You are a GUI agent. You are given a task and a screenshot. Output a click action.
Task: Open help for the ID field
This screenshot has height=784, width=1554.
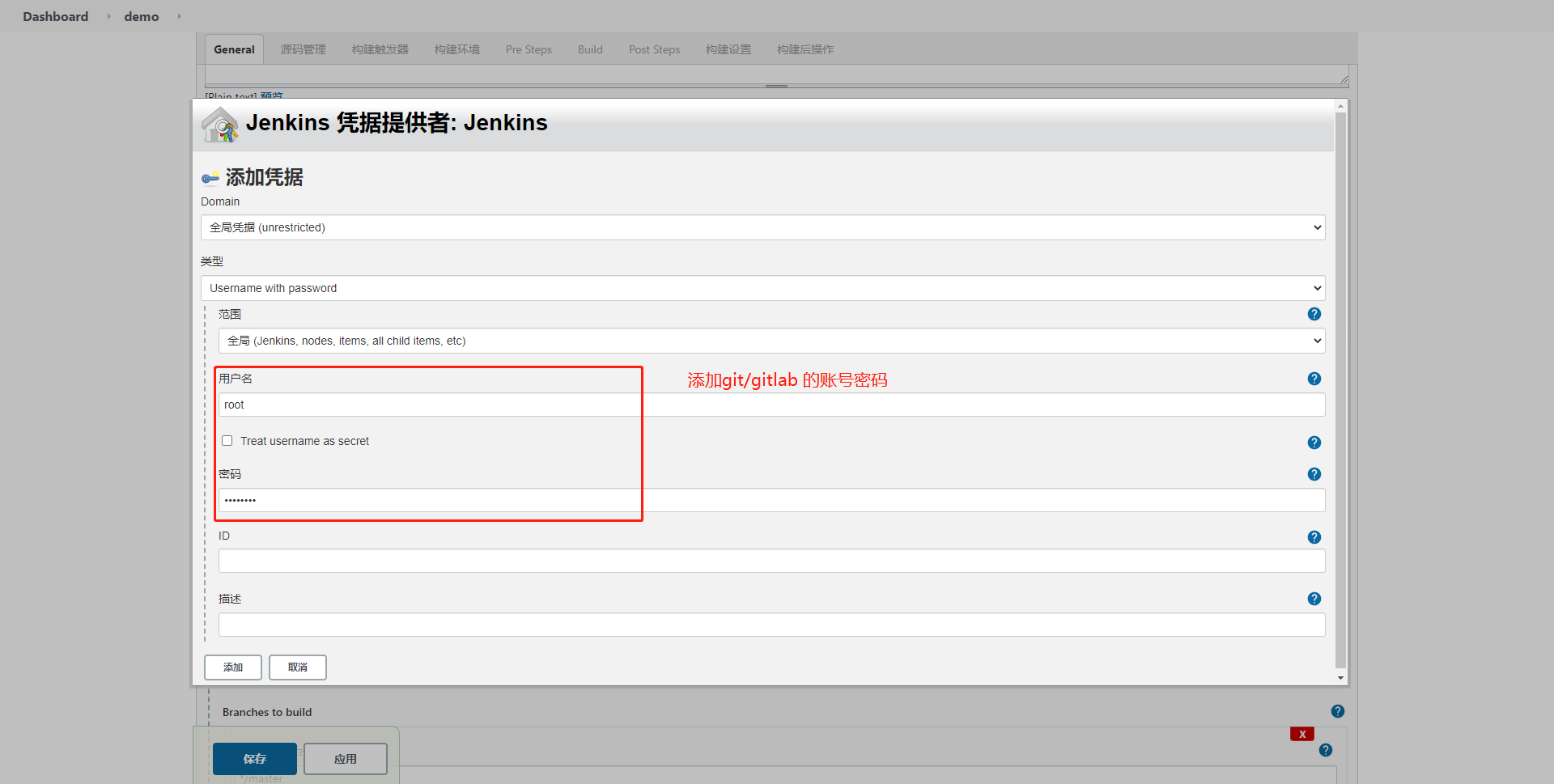tap(1314, 537)
